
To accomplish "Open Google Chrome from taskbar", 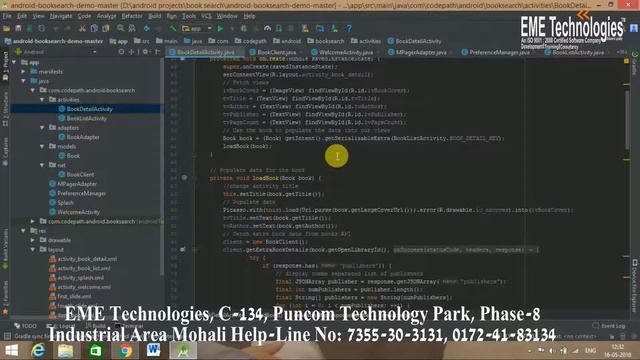I will tap(126, 351).
